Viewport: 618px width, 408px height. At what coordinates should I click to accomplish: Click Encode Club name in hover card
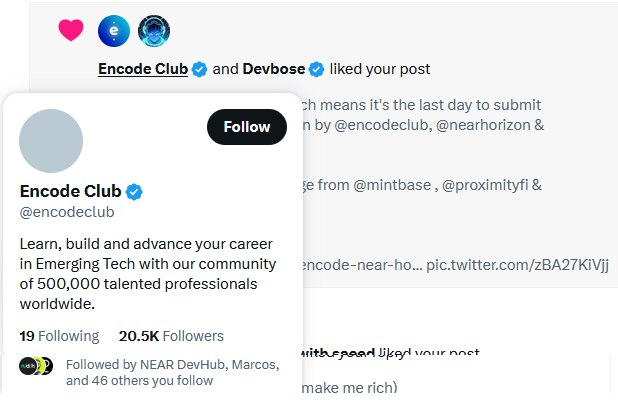click(70, 191)
